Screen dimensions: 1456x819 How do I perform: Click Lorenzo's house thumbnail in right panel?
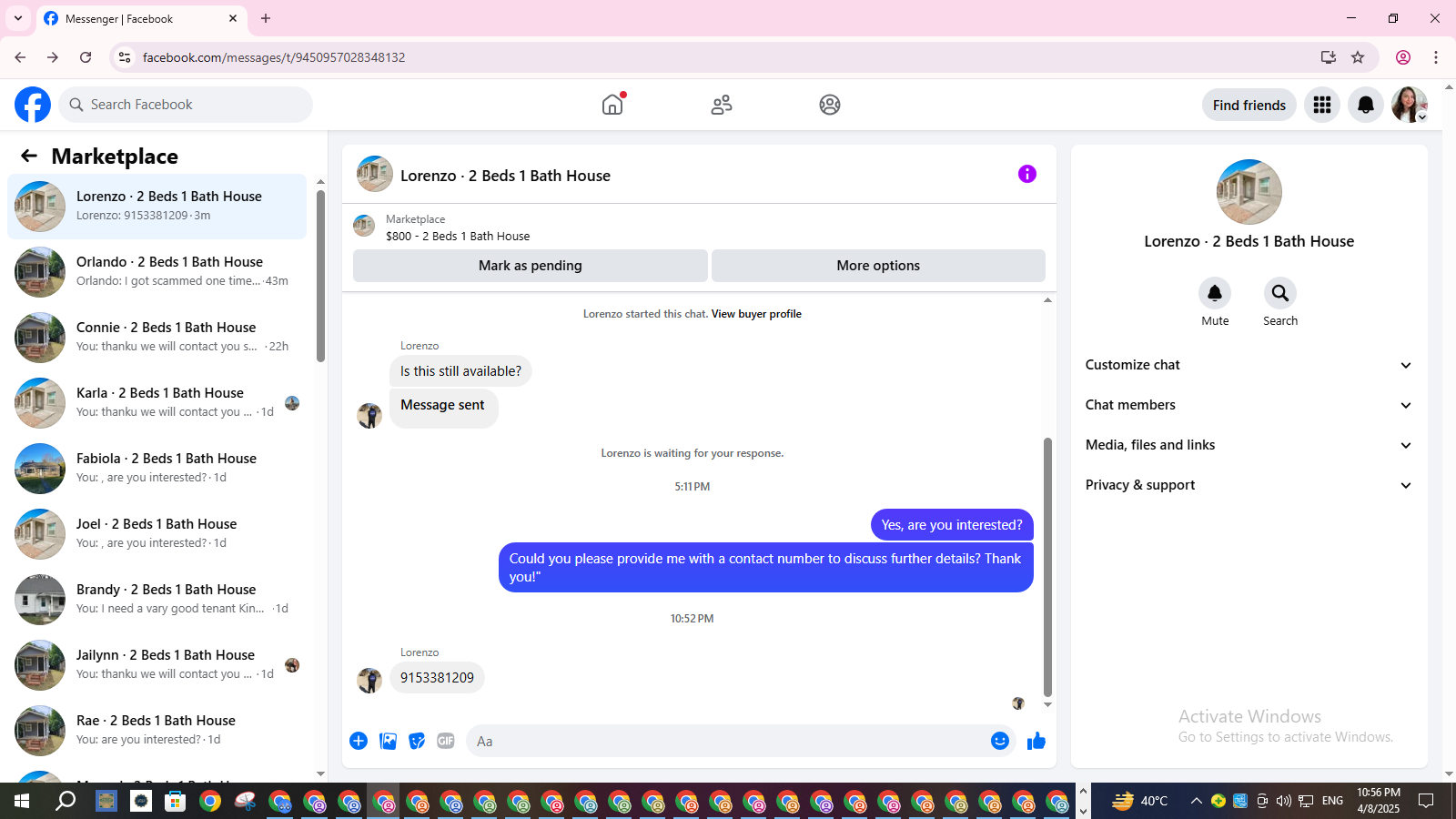[x=1249, y=192]
